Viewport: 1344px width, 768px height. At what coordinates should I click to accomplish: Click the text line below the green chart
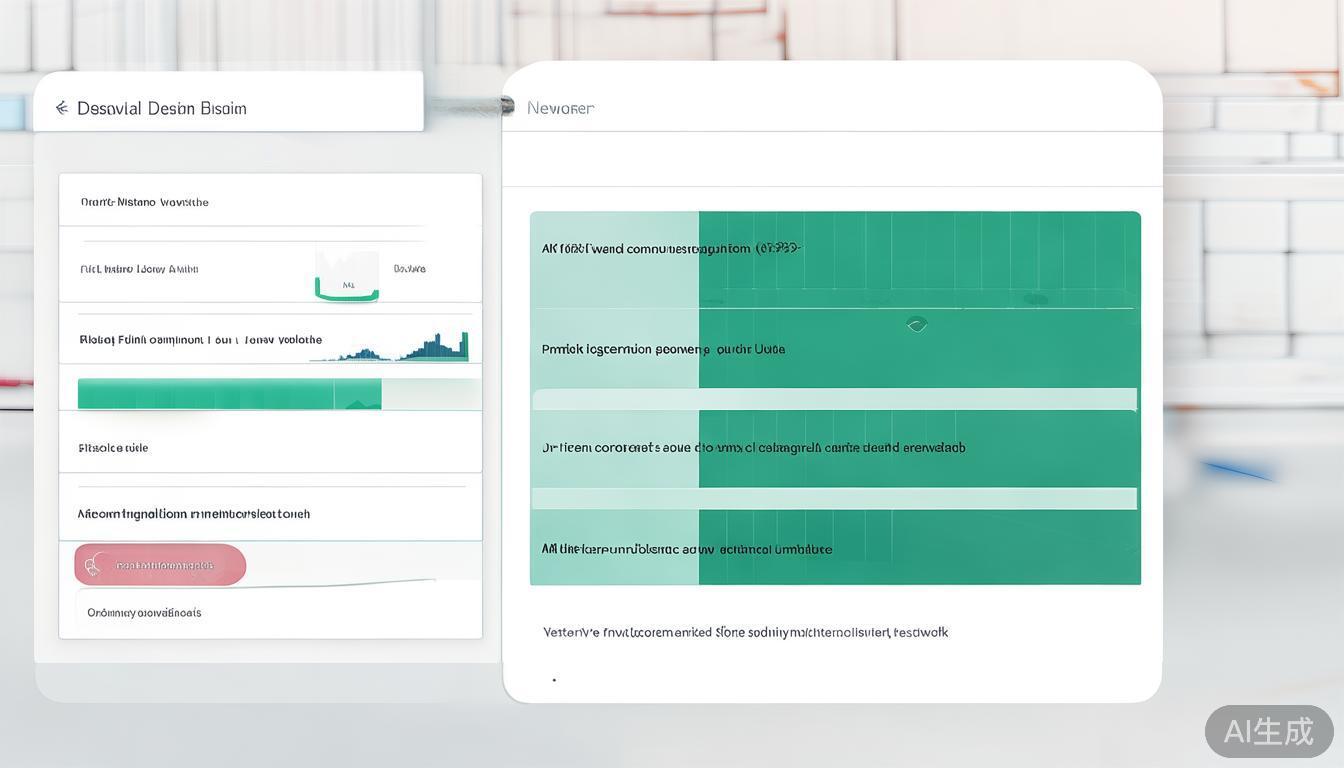coord(745,632)
